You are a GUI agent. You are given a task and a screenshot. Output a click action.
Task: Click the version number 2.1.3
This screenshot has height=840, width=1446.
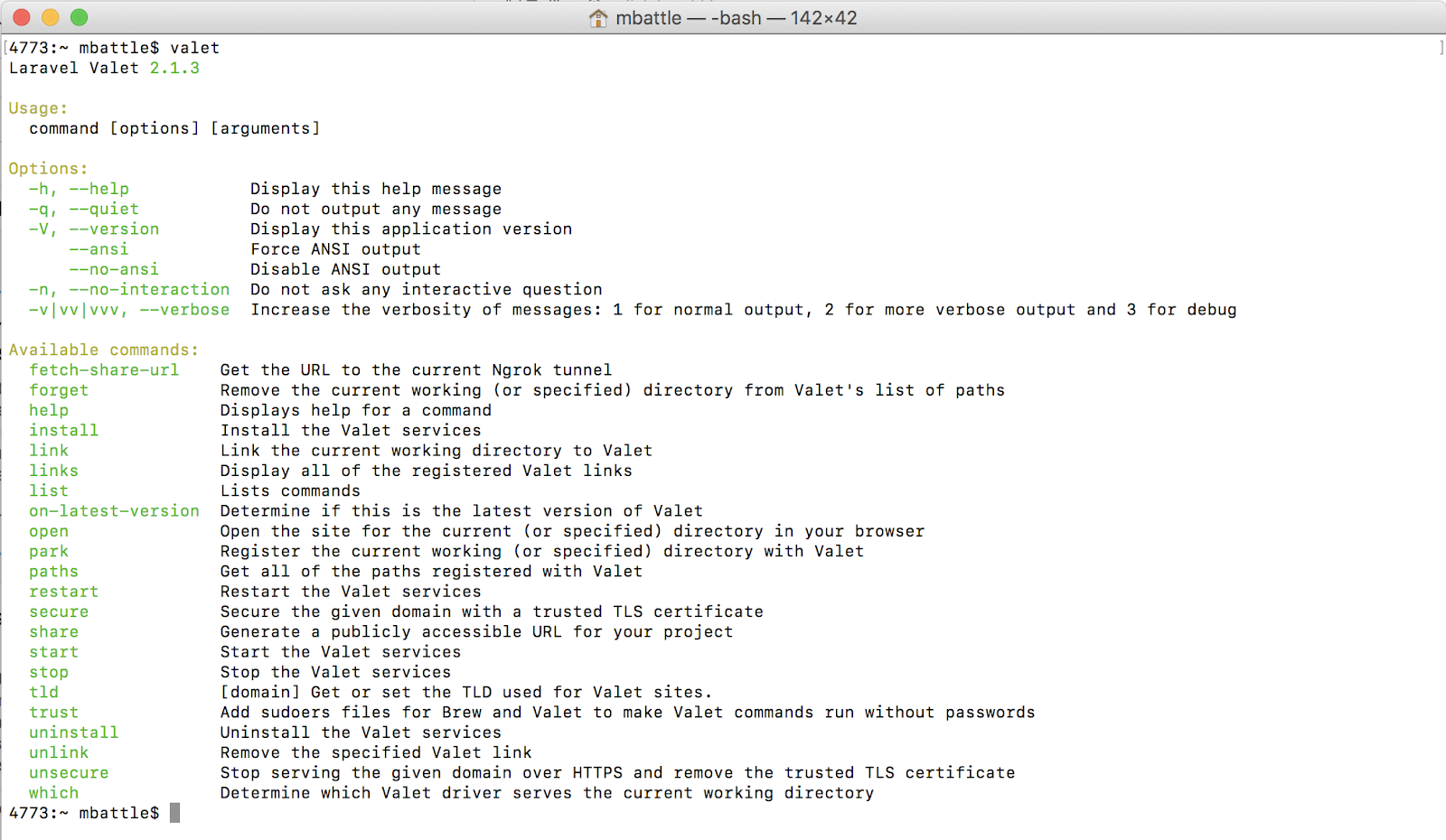[x=174, y=69]
